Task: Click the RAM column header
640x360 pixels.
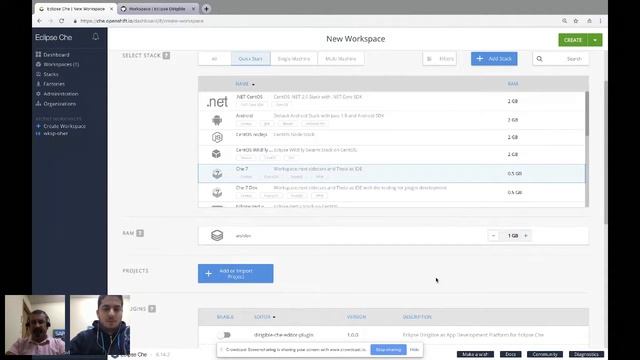Action: 513,84
